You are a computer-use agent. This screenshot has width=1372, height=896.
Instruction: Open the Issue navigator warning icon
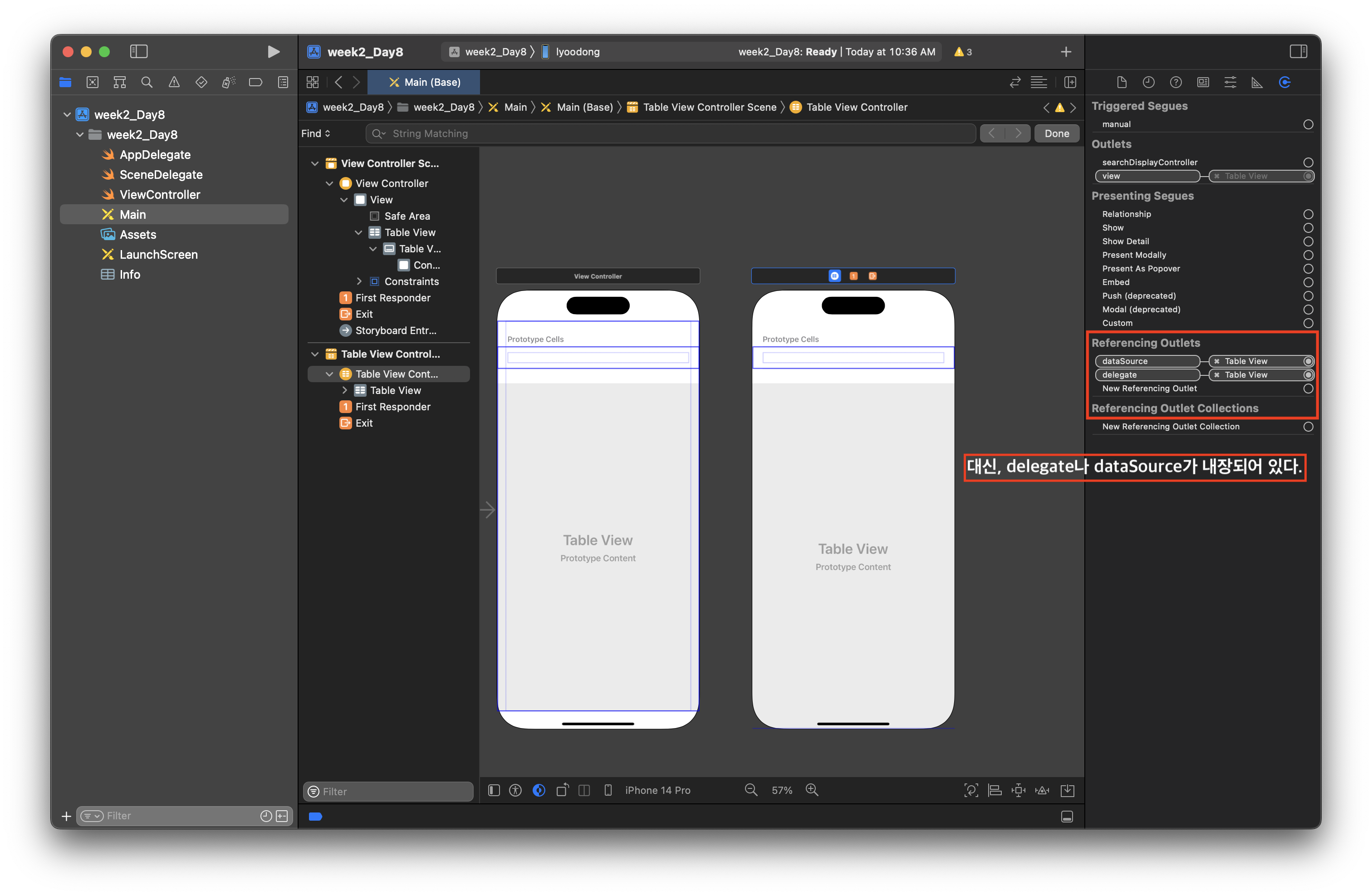(174, 83)
